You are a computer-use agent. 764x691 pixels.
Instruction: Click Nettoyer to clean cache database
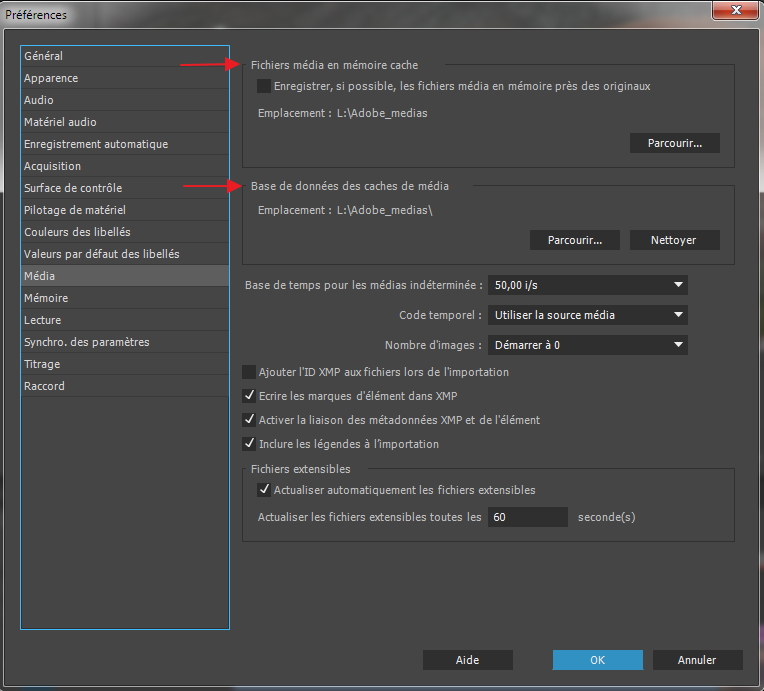coord(675,240)
